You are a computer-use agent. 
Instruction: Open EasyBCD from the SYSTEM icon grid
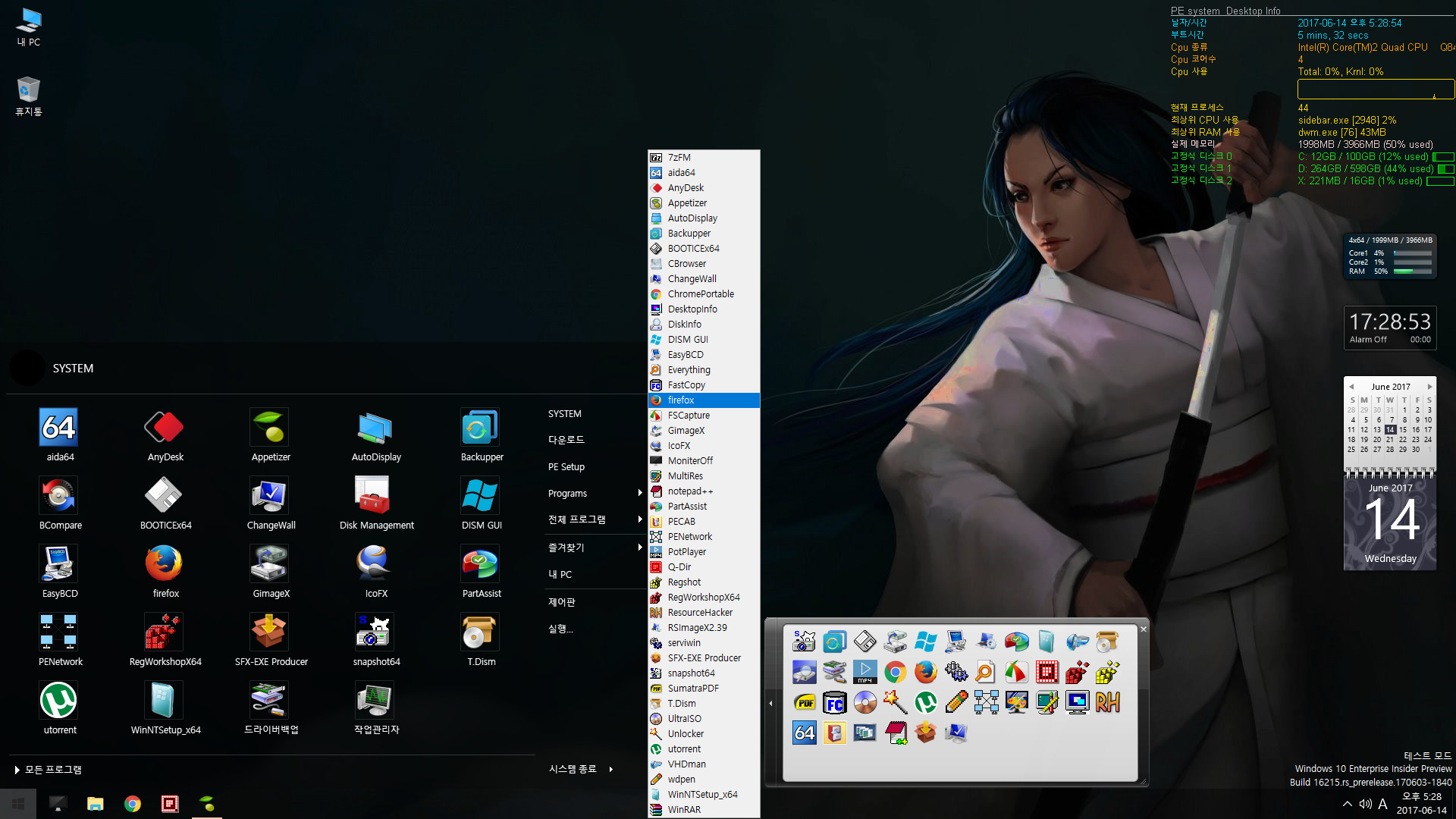59,572
